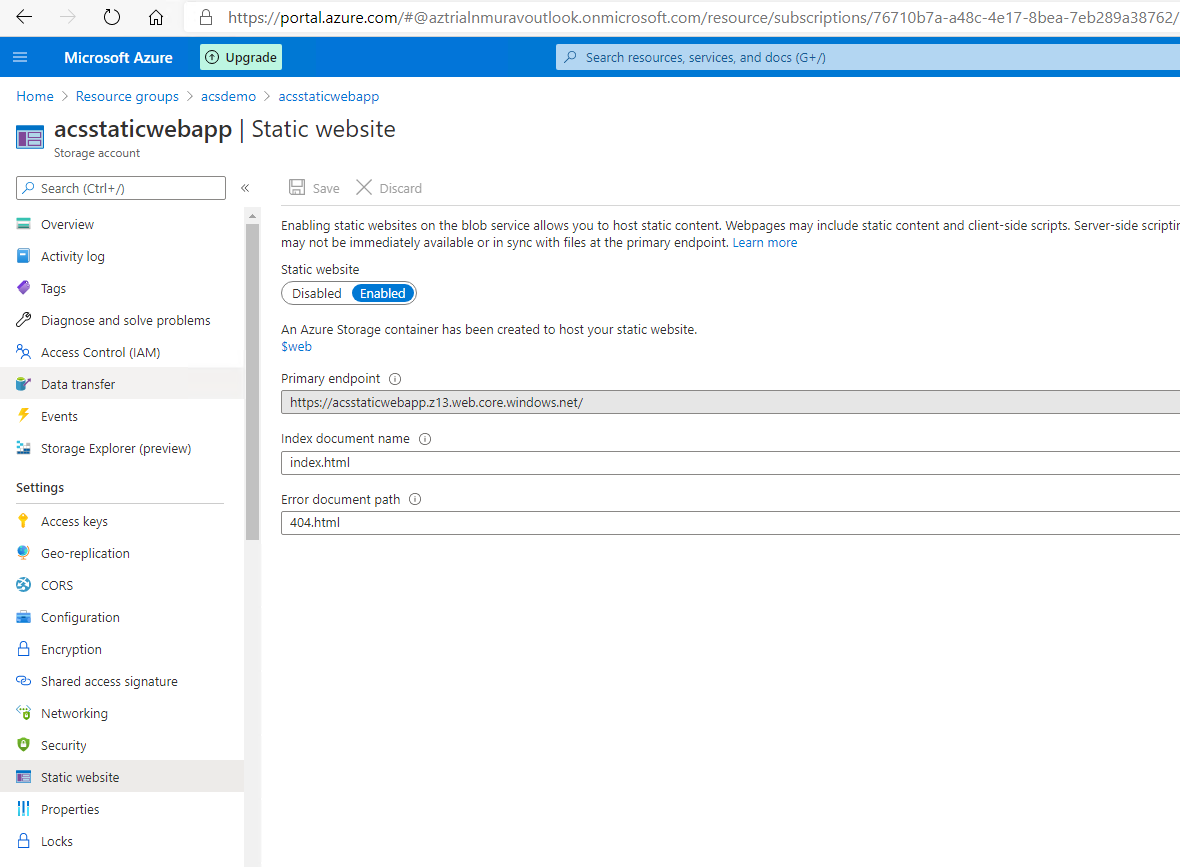The width and height of the screenshot is (1180, 867).
Task: Click the browser forward arrow
Action: click(x=68, y=17)
